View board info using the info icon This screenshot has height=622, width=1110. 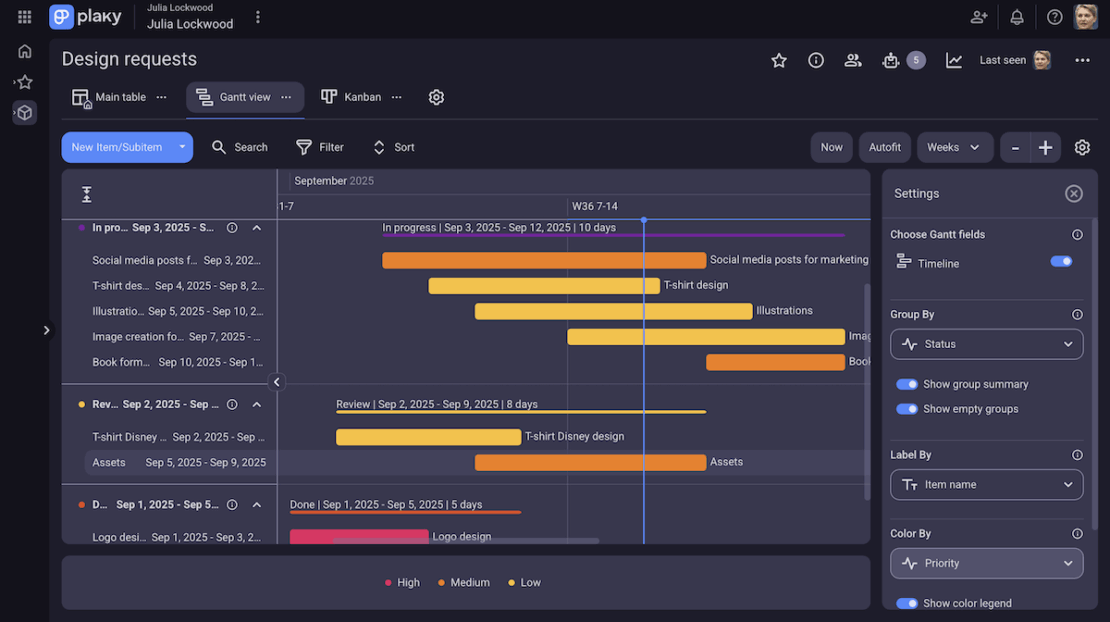pyautogui.click(x=815, y=60)
